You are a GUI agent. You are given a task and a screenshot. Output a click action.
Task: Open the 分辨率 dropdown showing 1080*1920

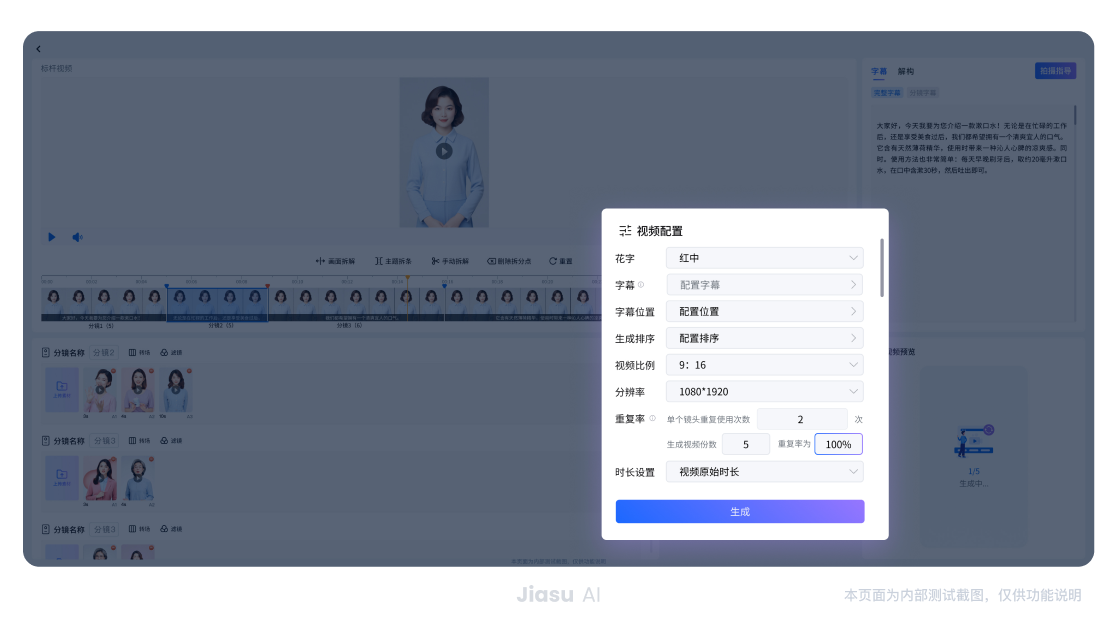click(764, 391)
